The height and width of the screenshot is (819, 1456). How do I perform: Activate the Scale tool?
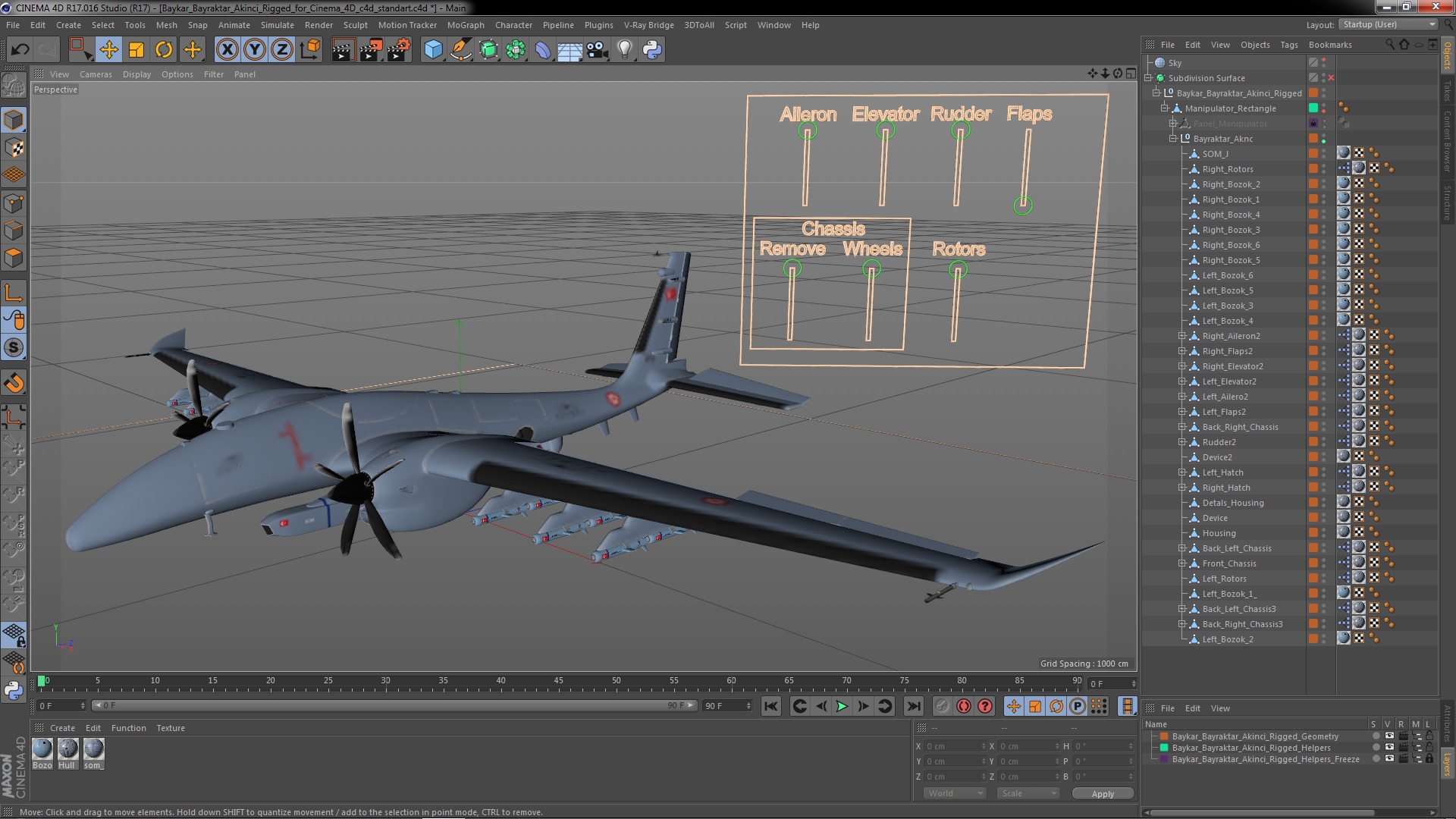136,50
